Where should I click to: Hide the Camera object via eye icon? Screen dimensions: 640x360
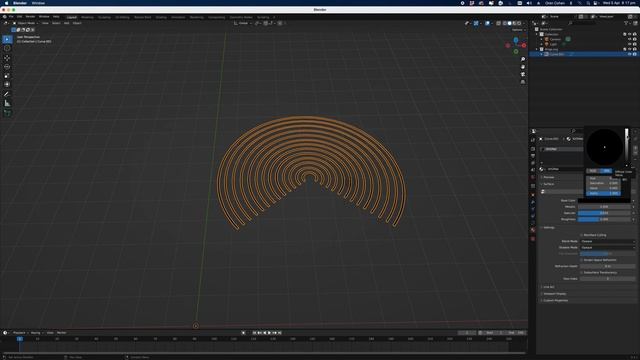629,39
